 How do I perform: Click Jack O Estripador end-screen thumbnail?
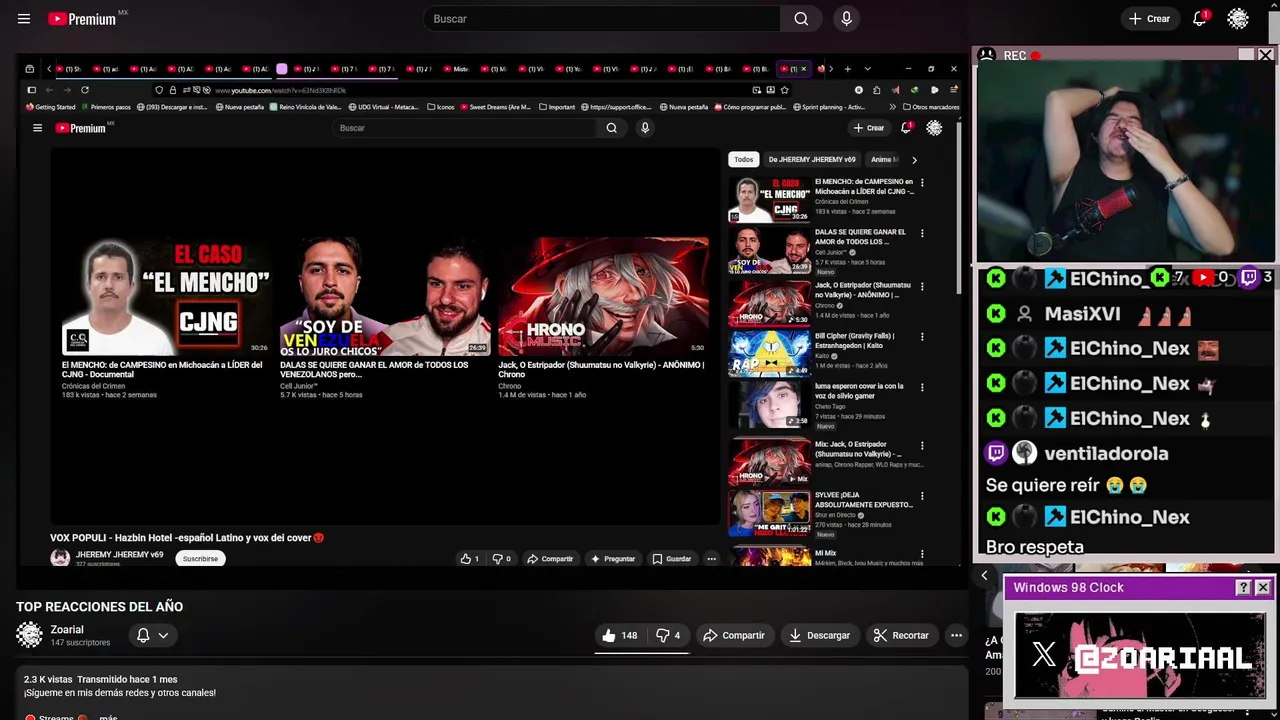[x=603, y=297]
